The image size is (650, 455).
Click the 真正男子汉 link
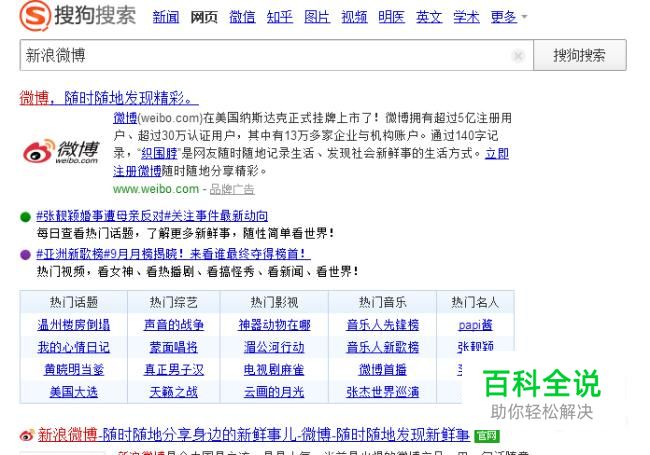[174, 370]
